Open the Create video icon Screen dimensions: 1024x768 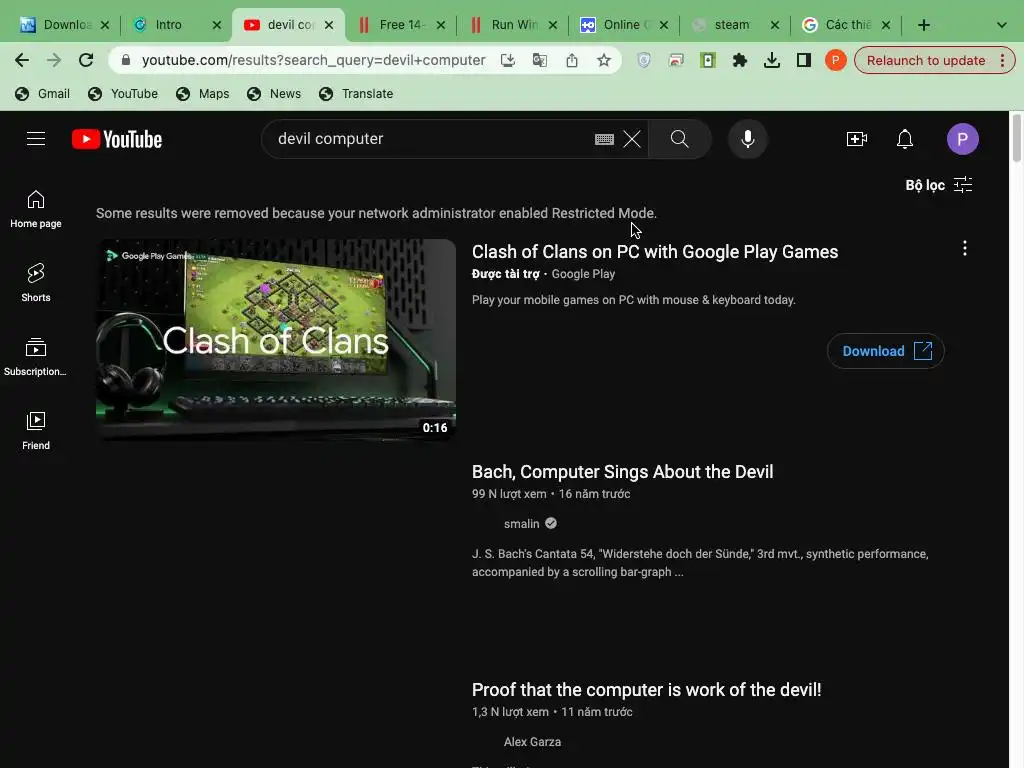(857, 139)
